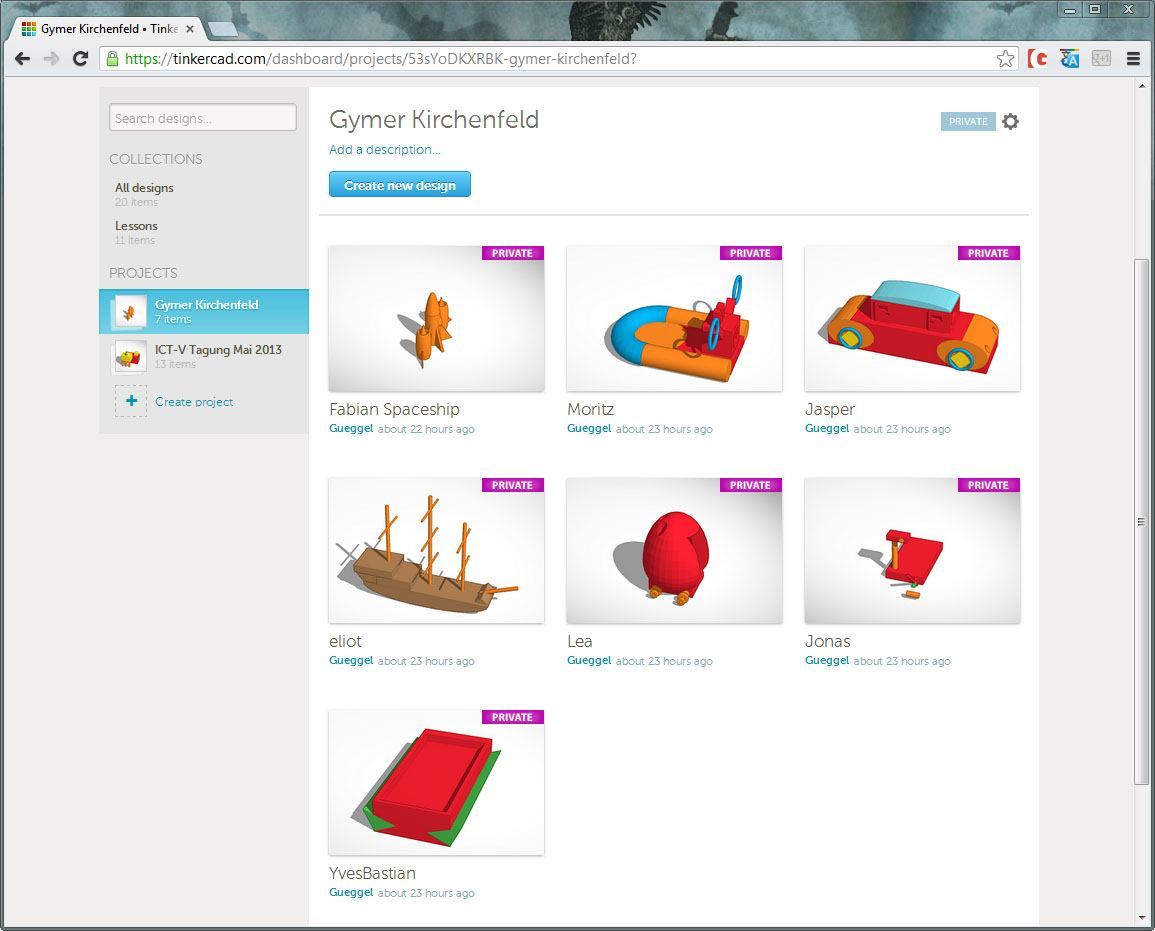Screen dimensions: 1155x931
Task: Toggle the project PRIVATE badge in header
Action: point(968,122)
